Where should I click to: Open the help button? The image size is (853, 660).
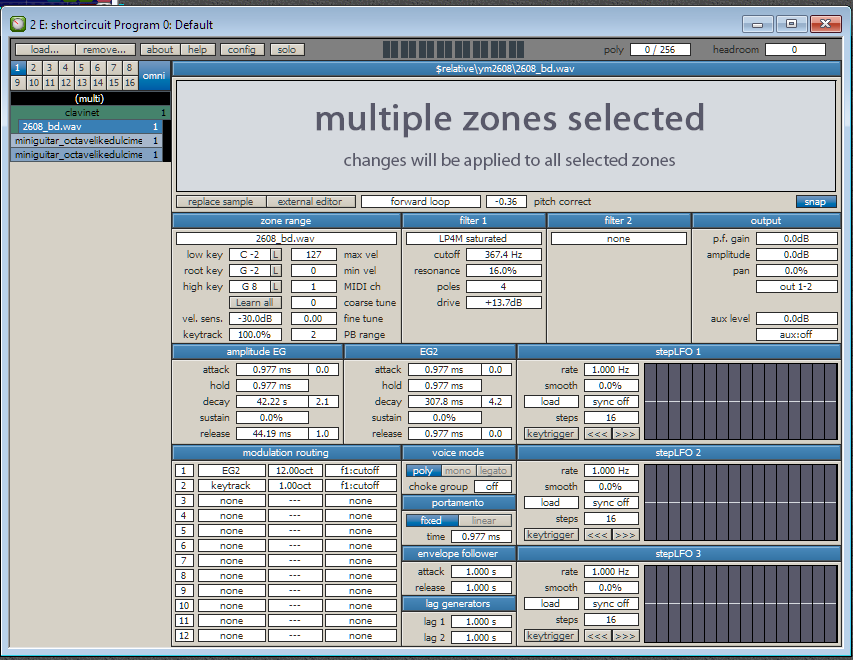pos(197,50)
